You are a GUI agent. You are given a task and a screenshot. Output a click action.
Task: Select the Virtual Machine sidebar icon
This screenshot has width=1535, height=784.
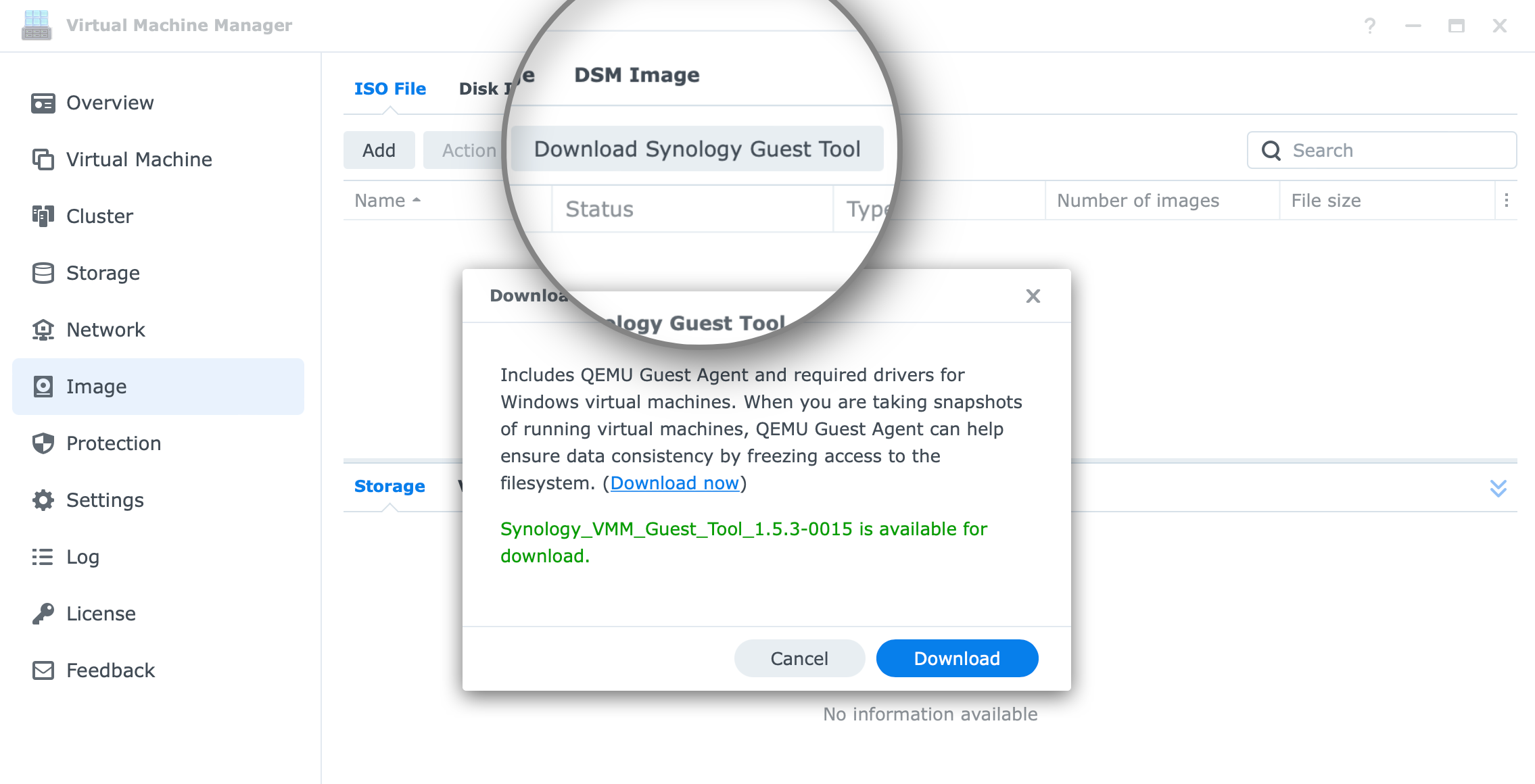(43, 160)
